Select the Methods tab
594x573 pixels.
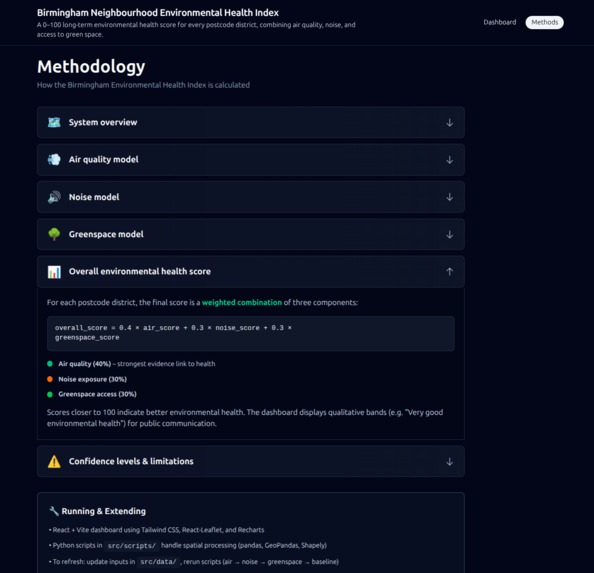pyautogui.click(x=544, y=22)
